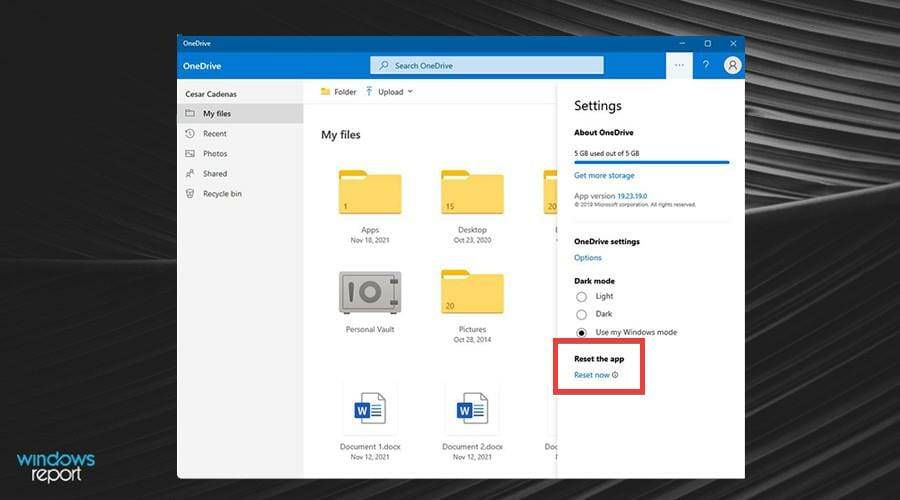Click the Recent clock icon in sidebar
Viewport: 900px width, 500px height.
pos(190,133)
